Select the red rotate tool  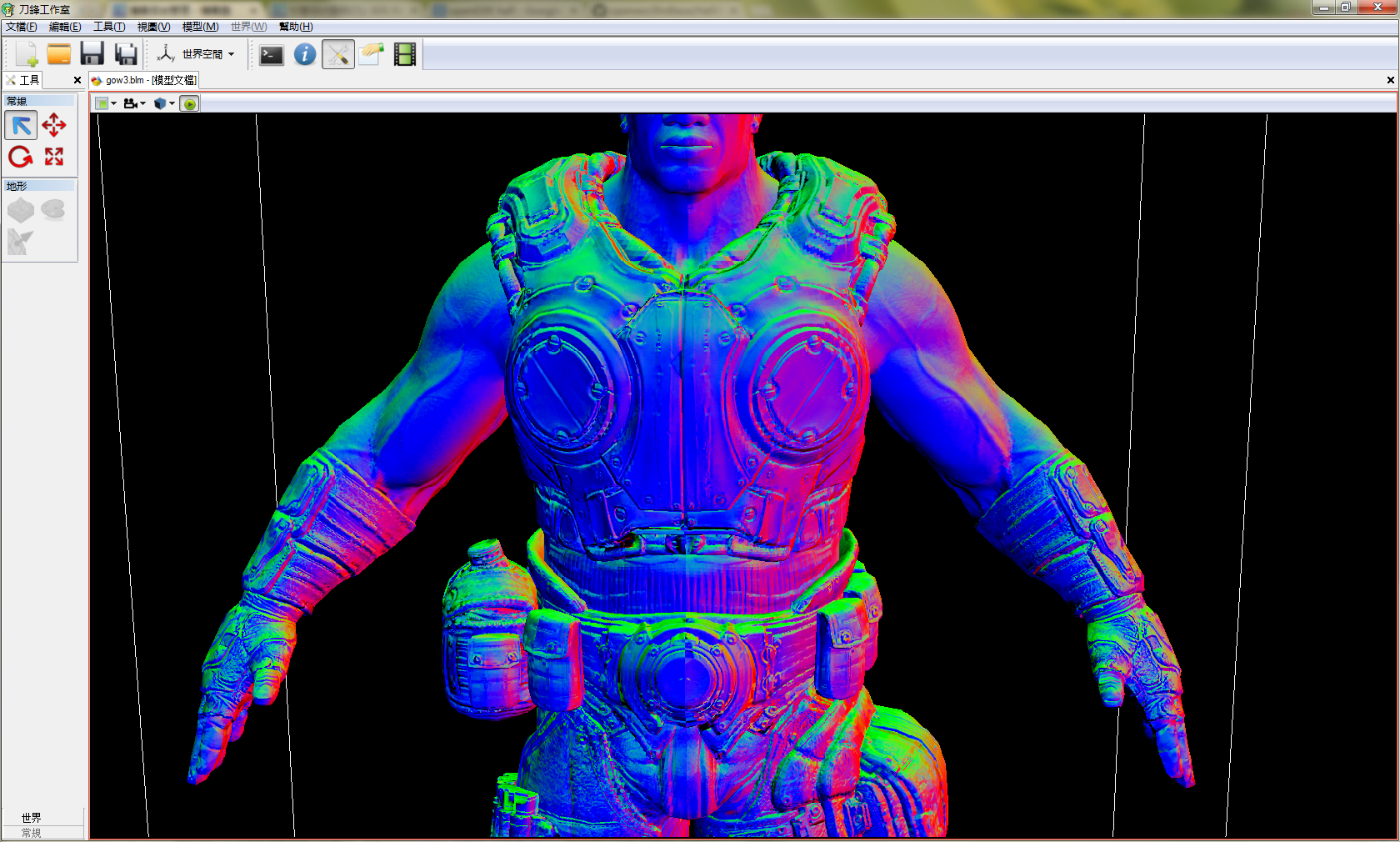[x=21, y=157]
